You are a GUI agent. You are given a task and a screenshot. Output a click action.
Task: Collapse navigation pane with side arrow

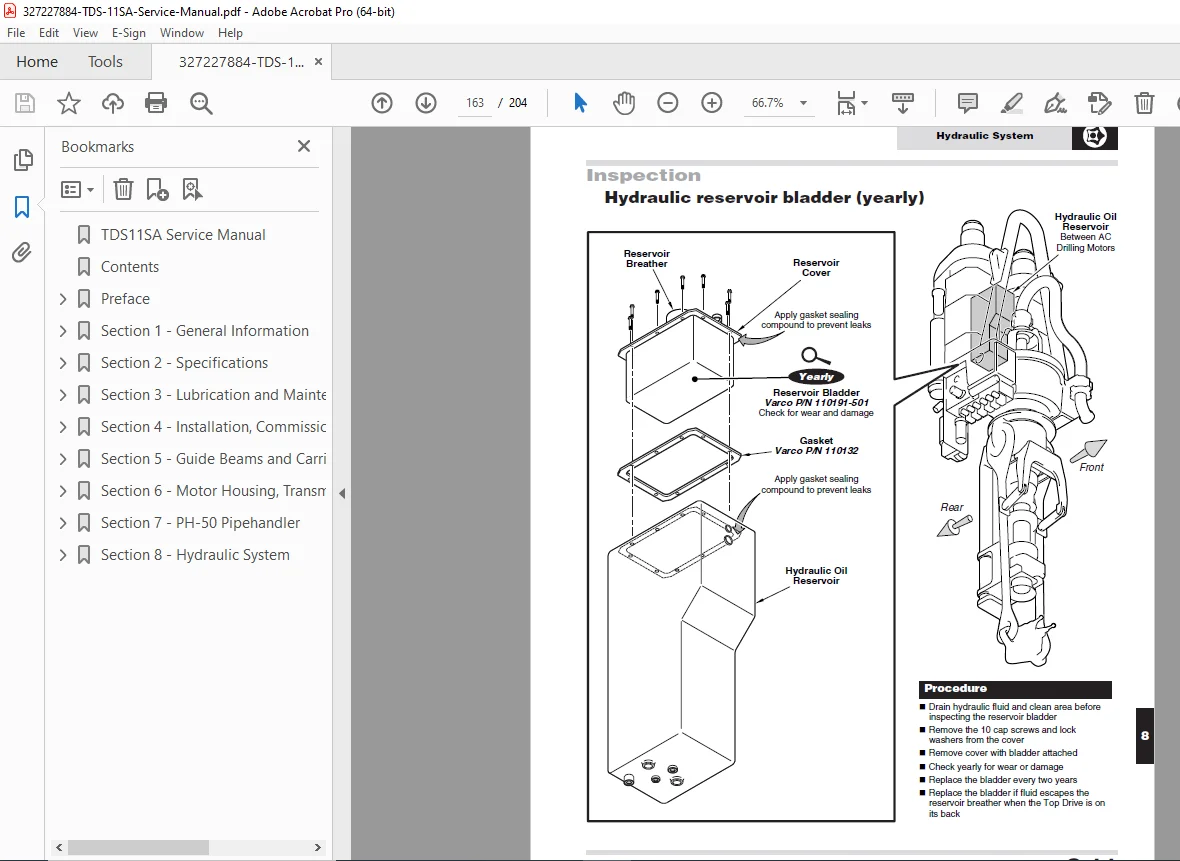click(x=342, y=494)
